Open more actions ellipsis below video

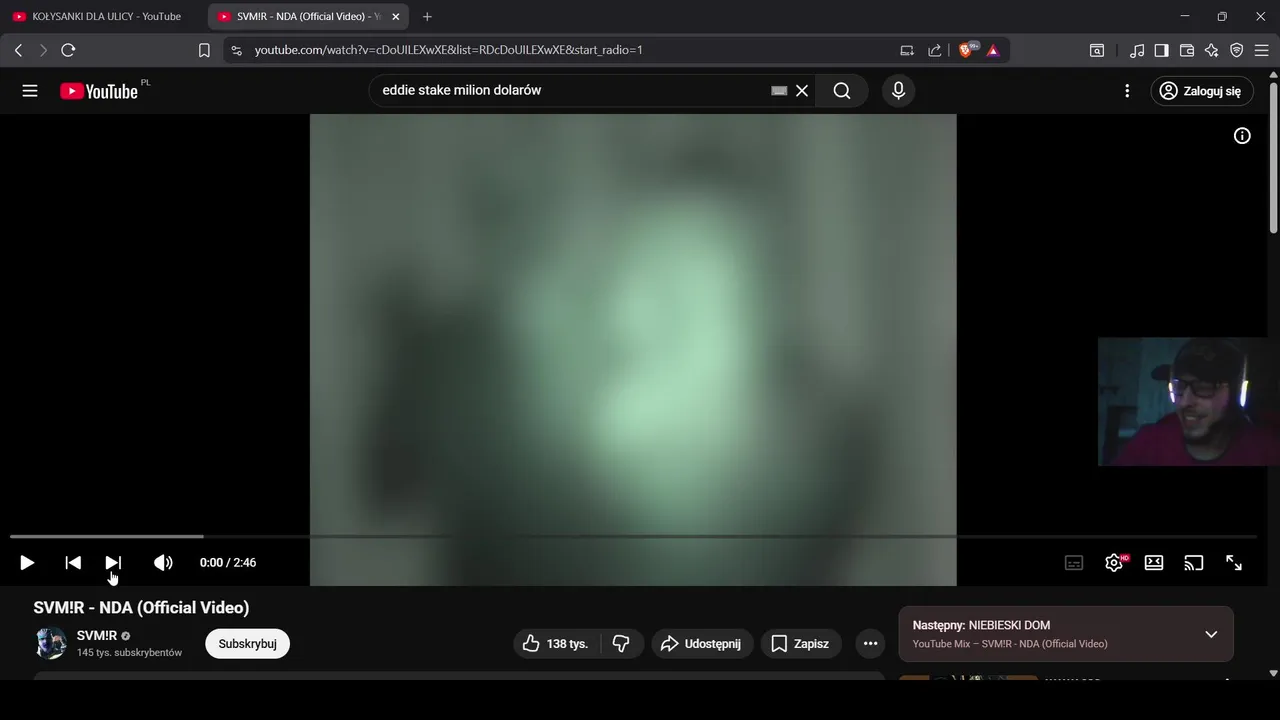pos(870,644)
